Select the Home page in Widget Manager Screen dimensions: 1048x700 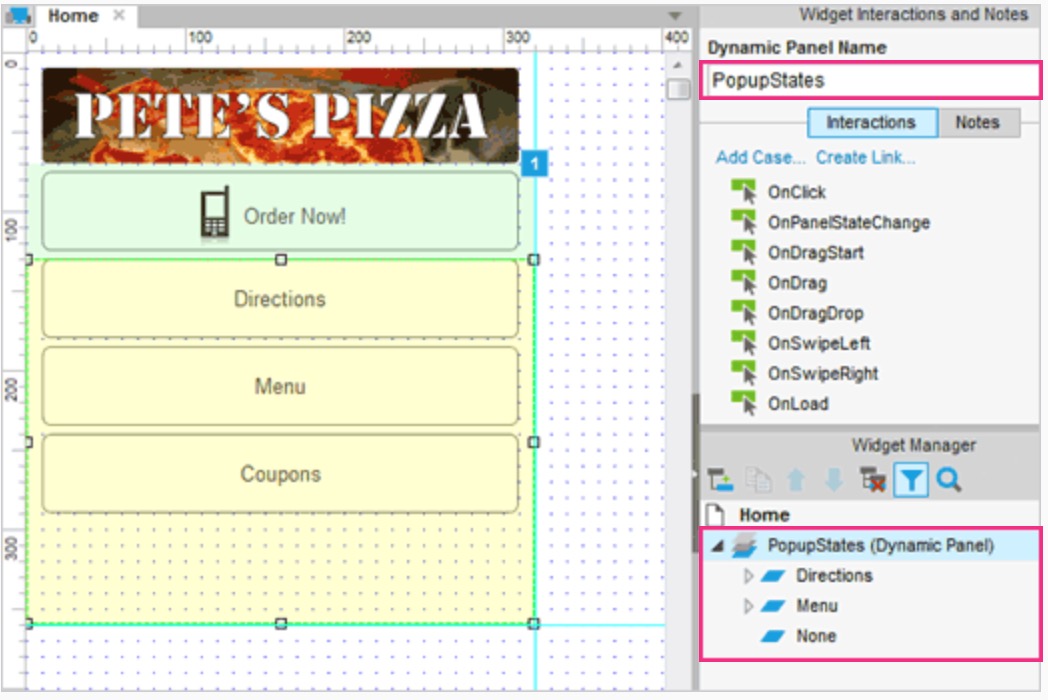[x=764, y=515]
